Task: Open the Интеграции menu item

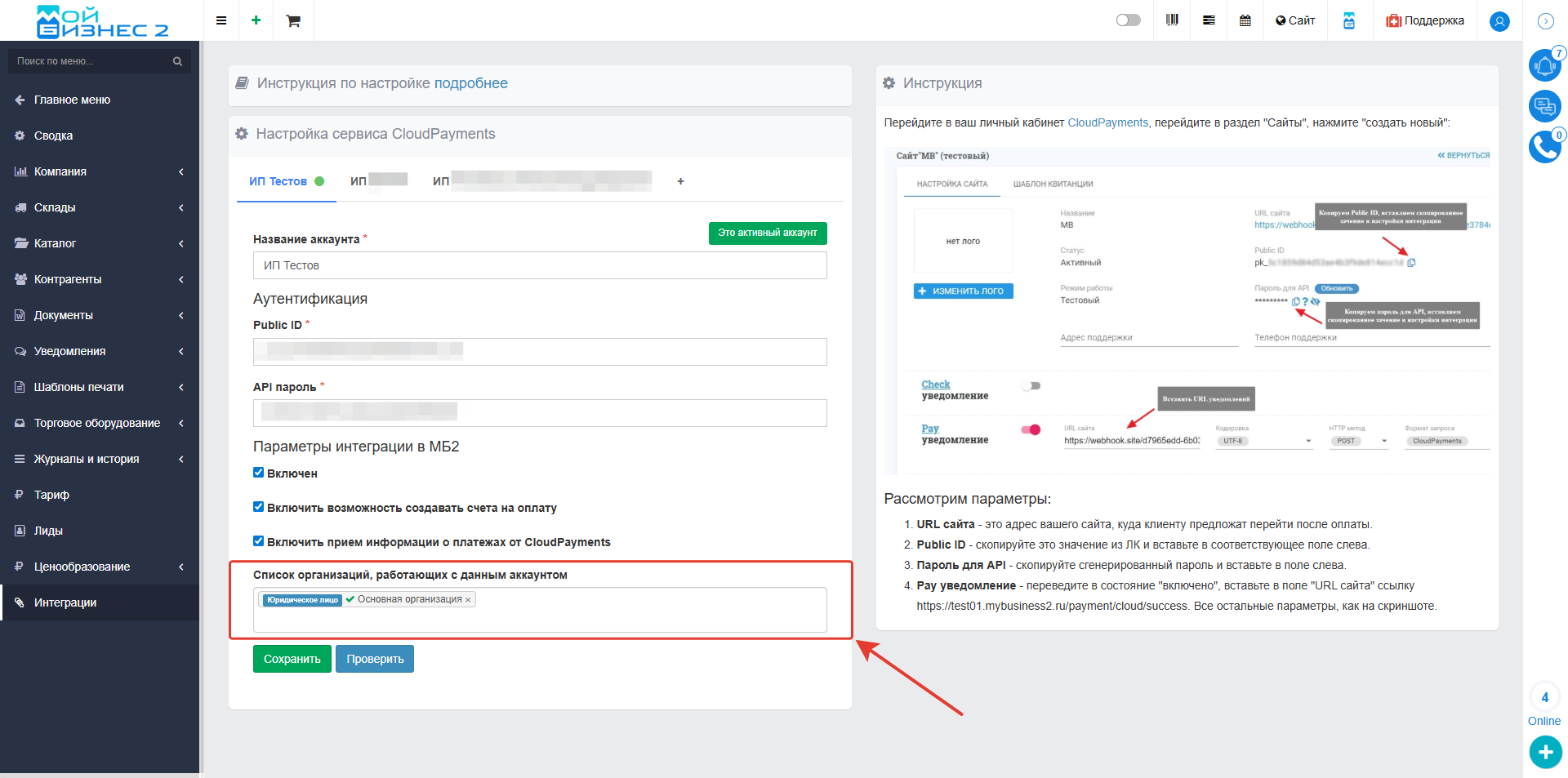Action: [100, 602]
